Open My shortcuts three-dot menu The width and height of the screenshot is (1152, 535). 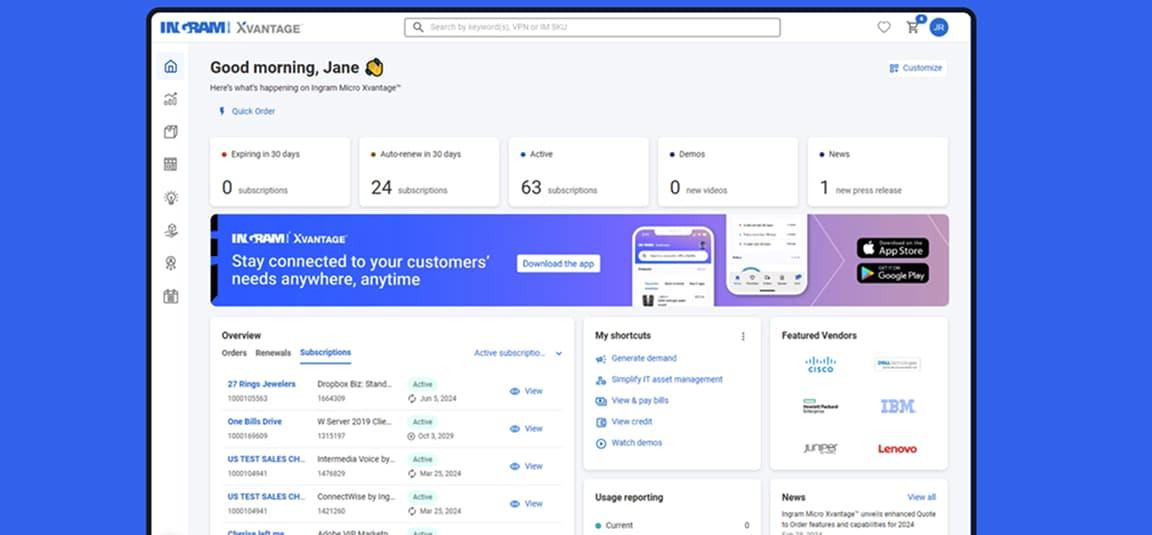point(743,337)
